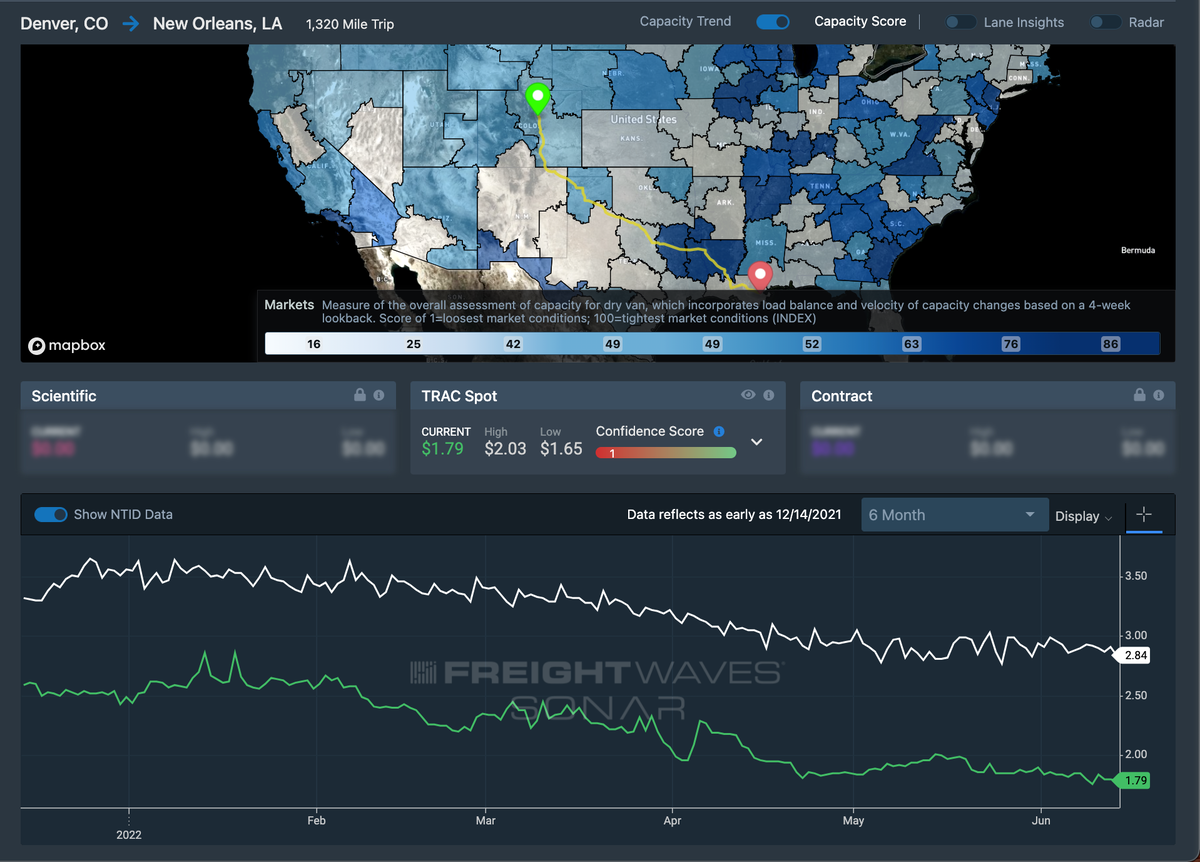Viewport: 1200px width, 862px height.
Task: Click the lock icon in the Scientific card
Action: pos(360,395)
